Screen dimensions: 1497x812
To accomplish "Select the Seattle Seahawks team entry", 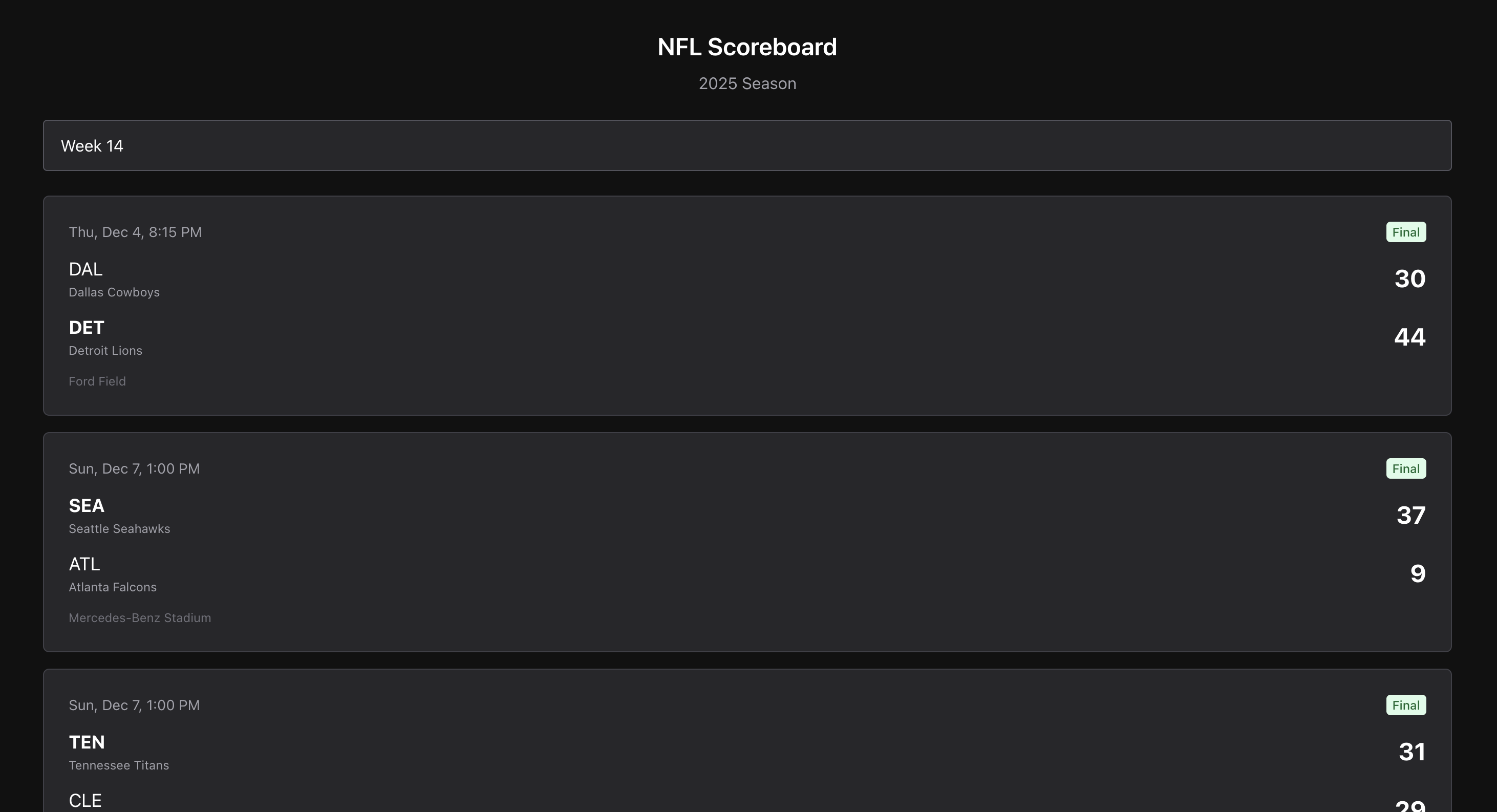I will tap(119, 516).
